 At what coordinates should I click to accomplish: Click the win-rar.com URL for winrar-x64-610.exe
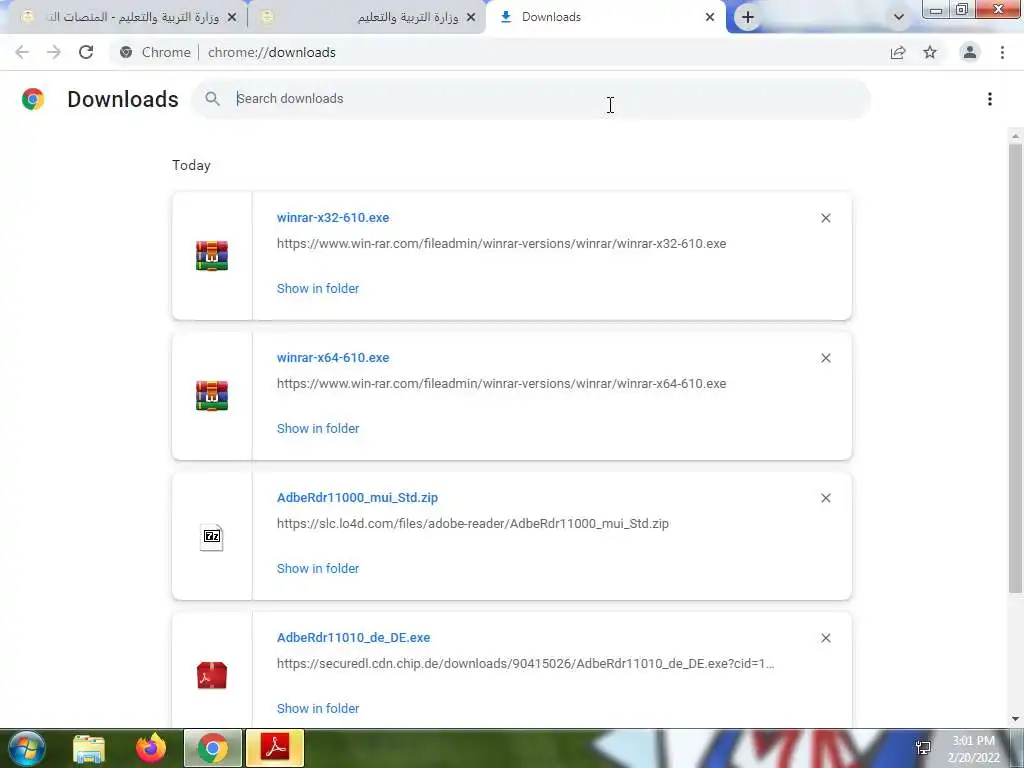[x=502, y=383]
